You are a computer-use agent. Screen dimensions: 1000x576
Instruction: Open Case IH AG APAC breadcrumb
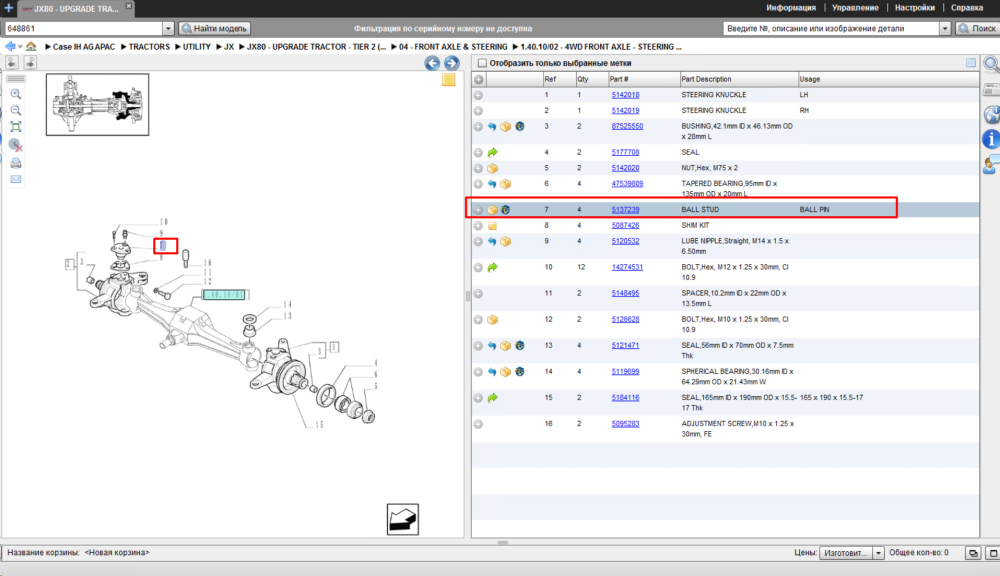coord(84,47)
